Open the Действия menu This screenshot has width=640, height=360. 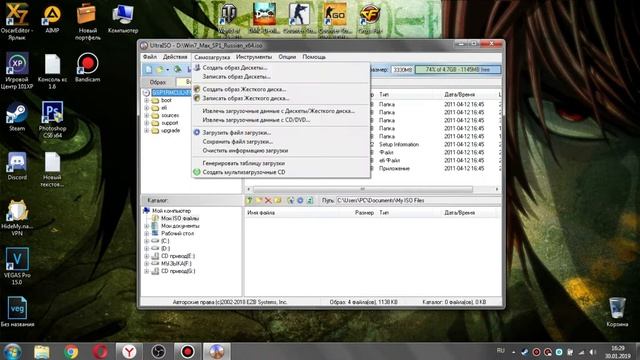[x=175, y=57]
